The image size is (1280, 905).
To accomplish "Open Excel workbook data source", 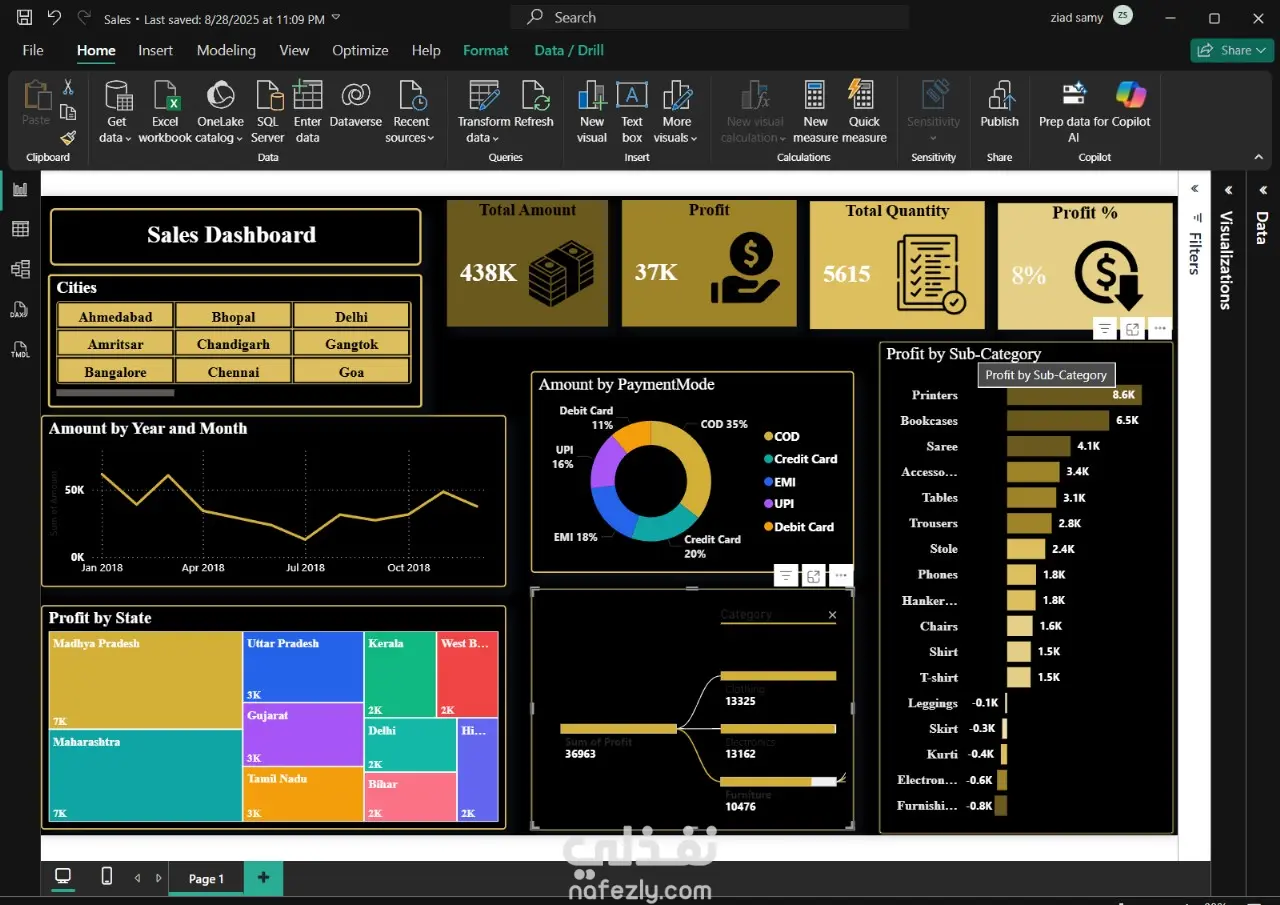I will [x=165, y=112].
